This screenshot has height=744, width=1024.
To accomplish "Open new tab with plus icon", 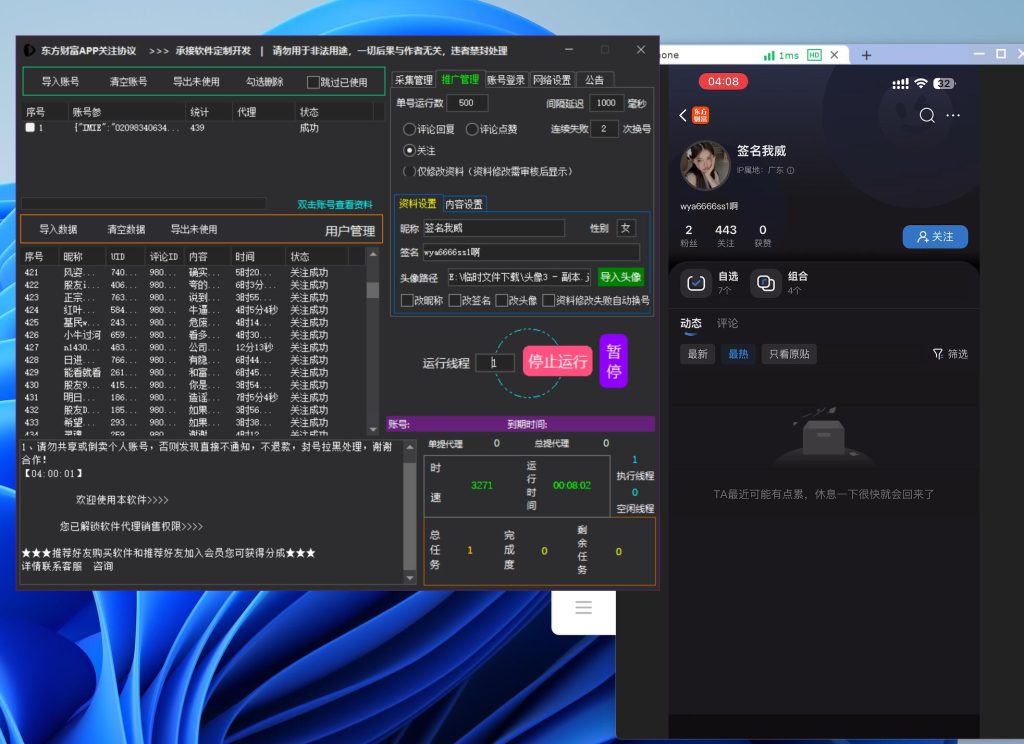I will (866, 55).
